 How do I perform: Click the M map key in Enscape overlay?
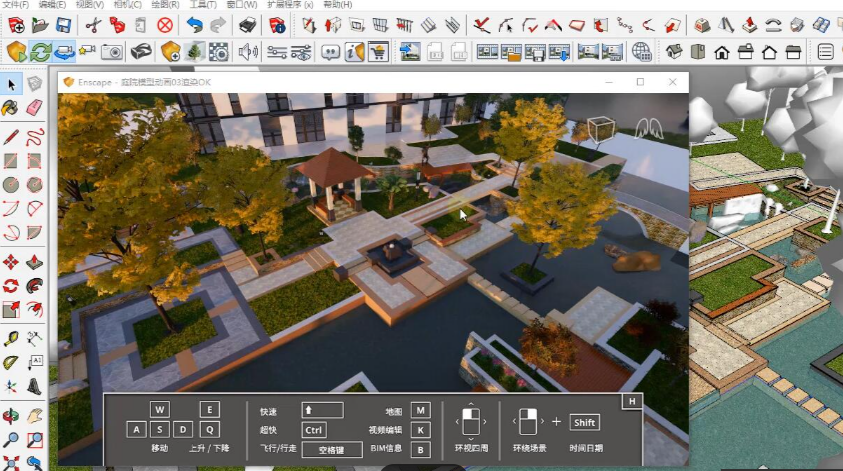[420, 410]
